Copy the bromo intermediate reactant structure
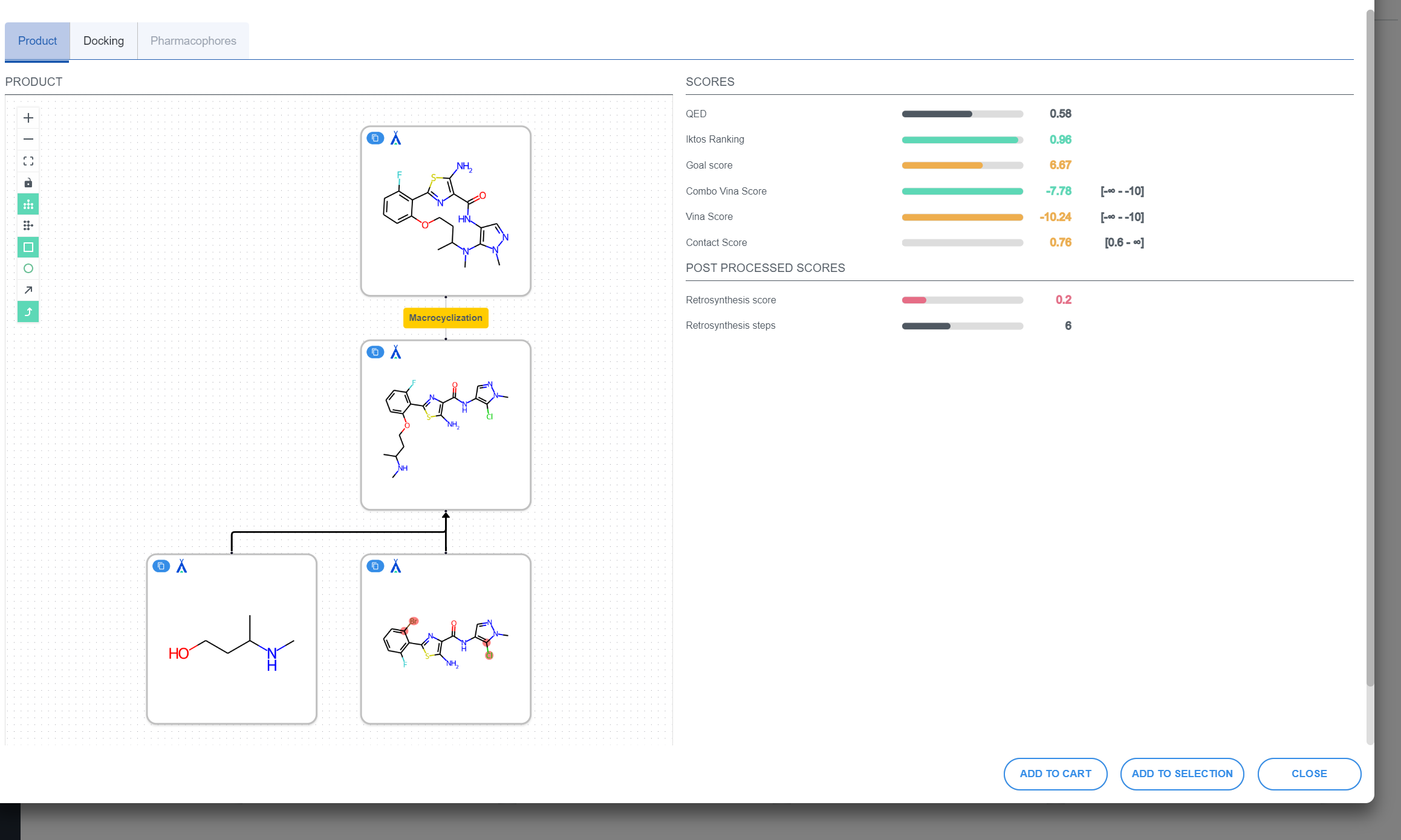 [x=375, y=566]
